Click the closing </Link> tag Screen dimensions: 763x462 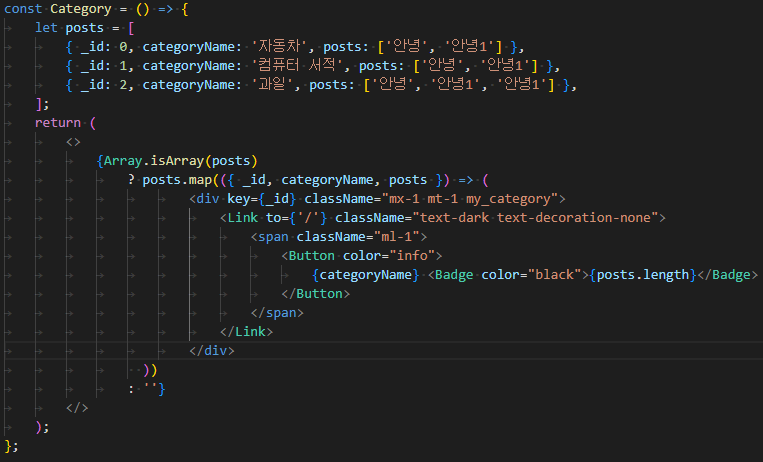(x=246, y=332)
